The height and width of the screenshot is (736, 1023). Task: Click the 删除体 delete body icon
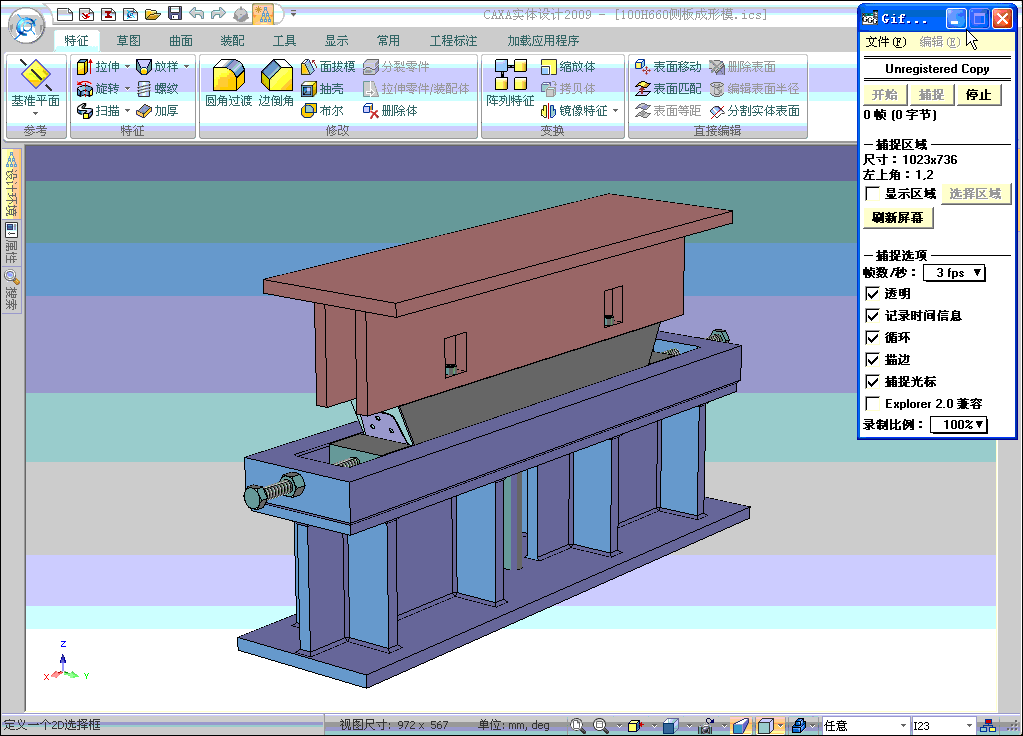coord(390,111)
